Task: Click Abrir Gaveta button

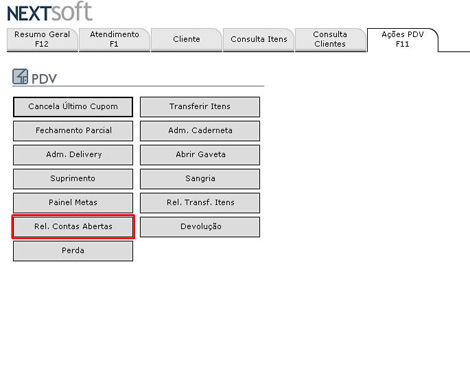Action: click(x=200, y=155)
